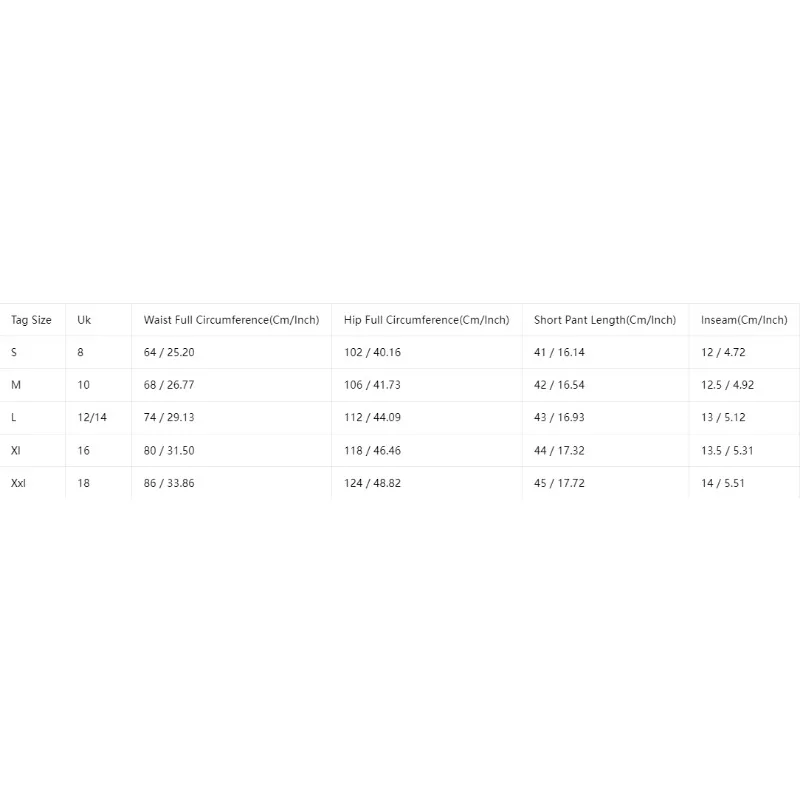Select the M tag size cell
800x800 pixels.
pos(16,385)
